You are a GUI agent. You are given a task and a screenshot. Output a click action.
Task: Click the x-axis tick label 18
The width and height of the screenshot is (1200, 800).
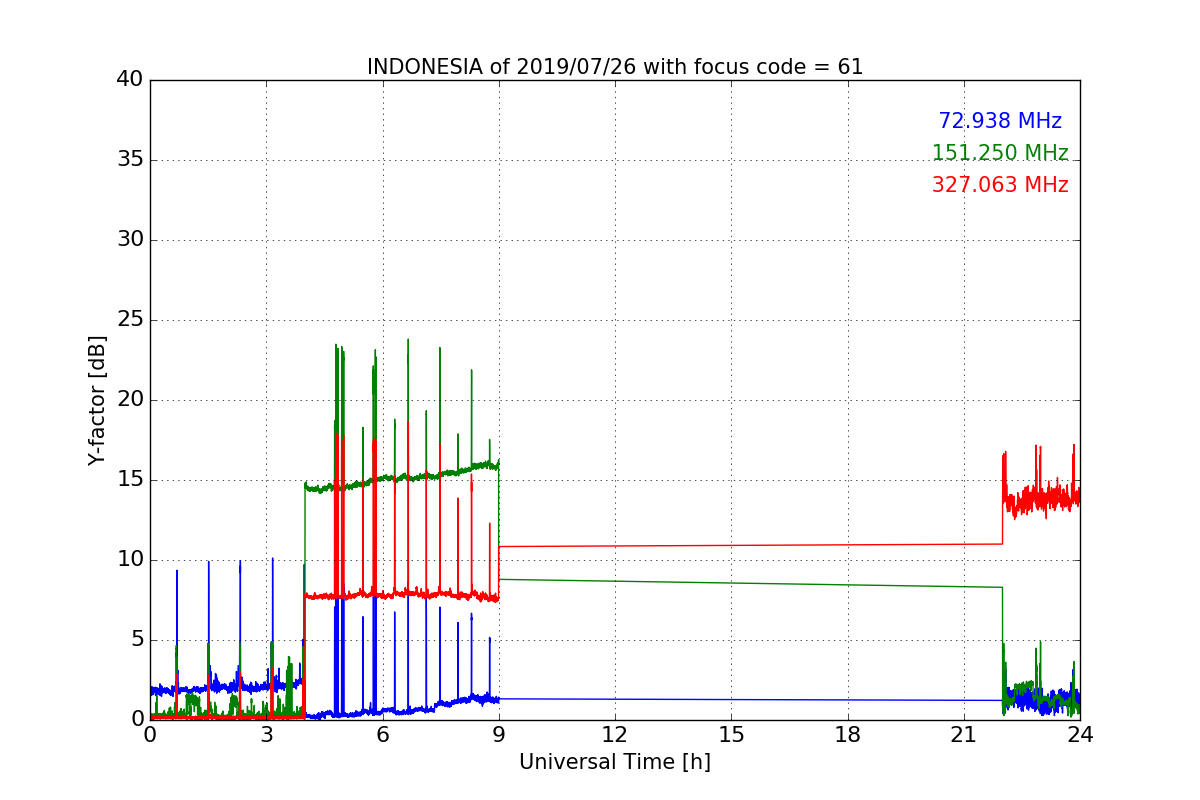click(848, 734)
